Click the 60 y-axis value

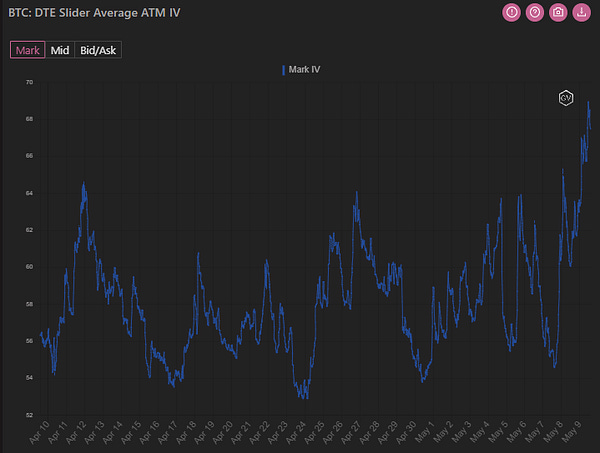pyautogui.click(x=29, y=267)
